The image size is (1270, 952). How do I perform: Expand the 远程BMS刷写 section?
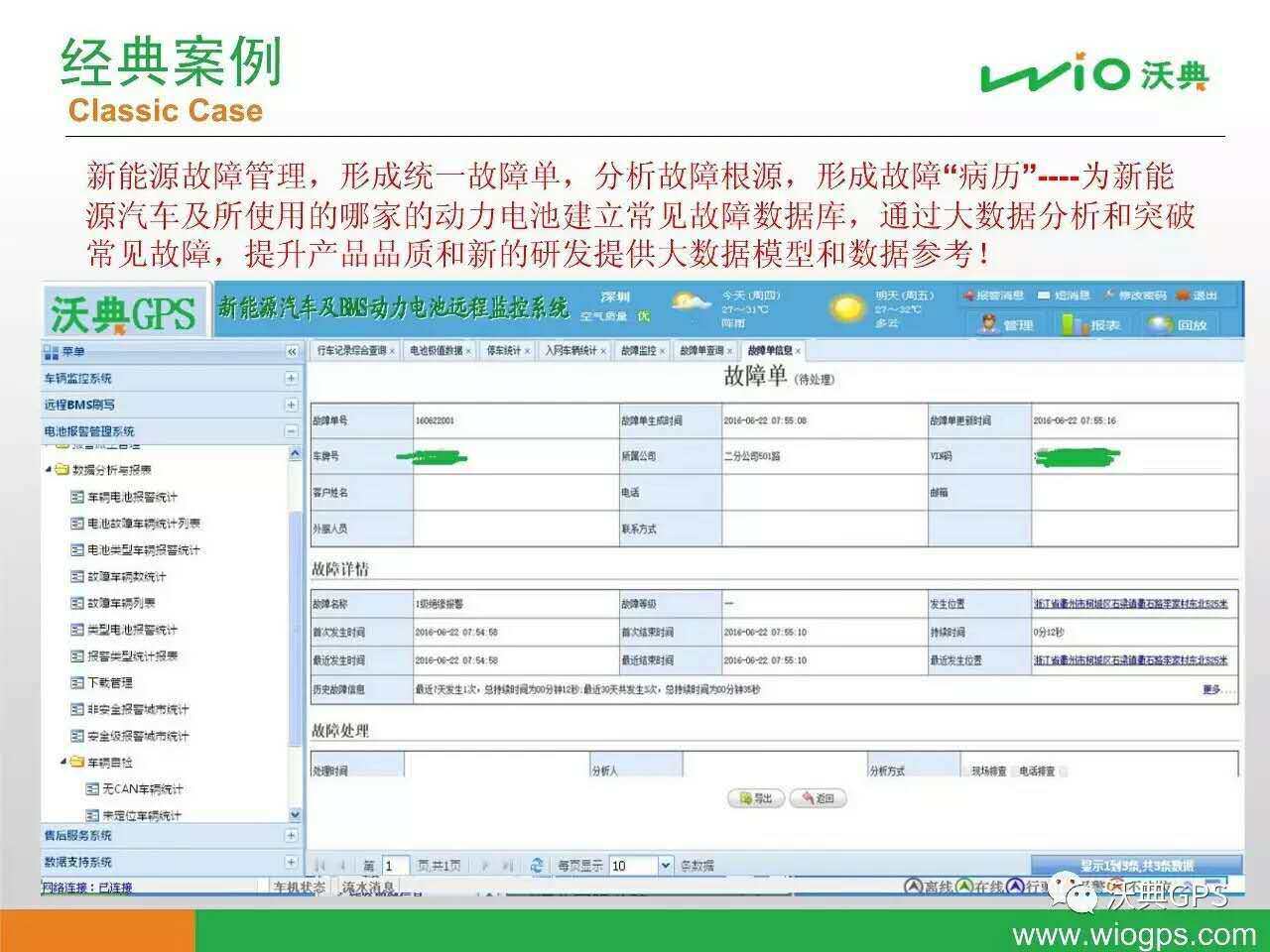[292, 406]
